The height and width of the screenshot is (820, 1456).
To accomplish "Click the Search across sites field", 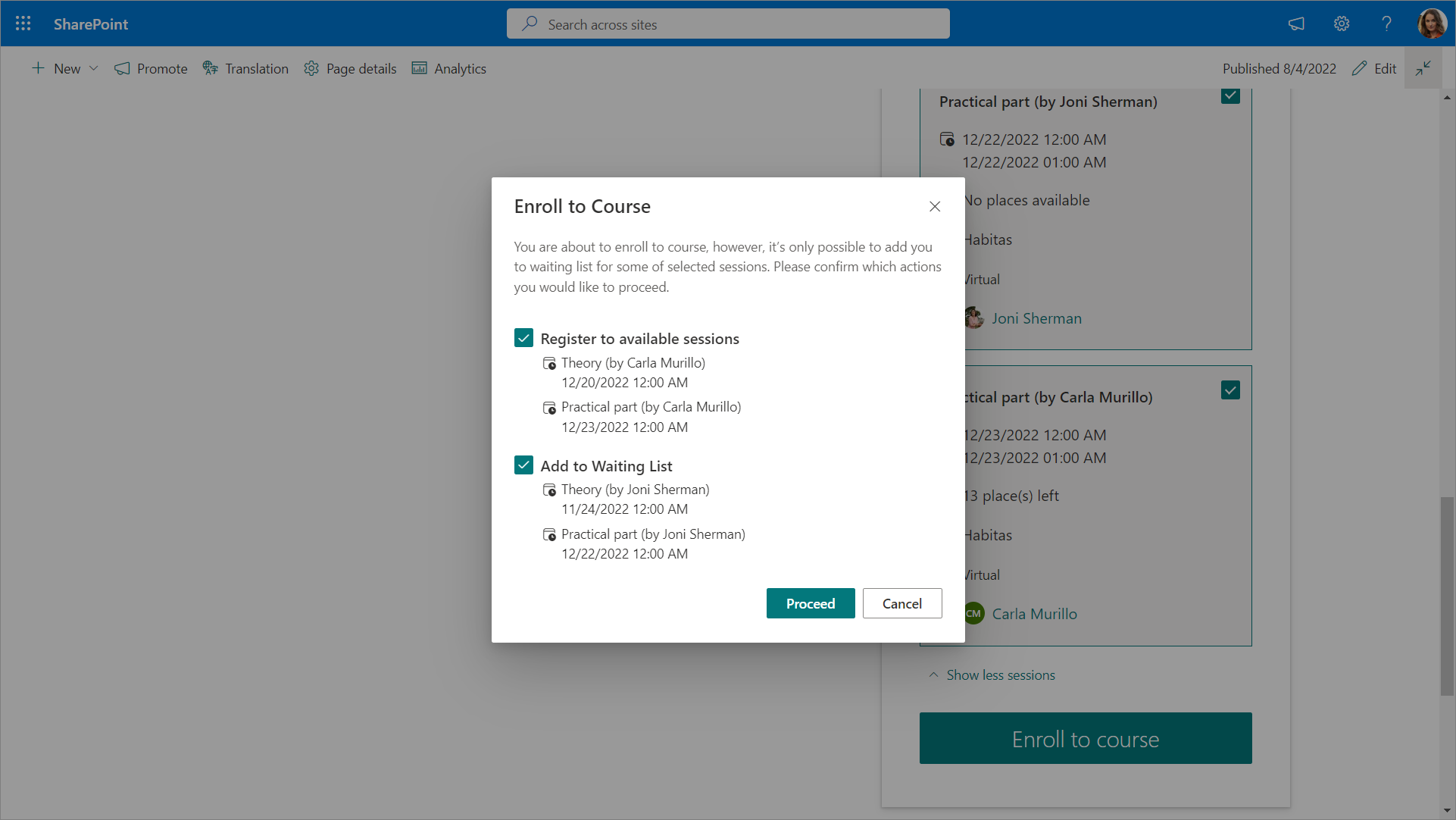I will click(x=727, y=24).
